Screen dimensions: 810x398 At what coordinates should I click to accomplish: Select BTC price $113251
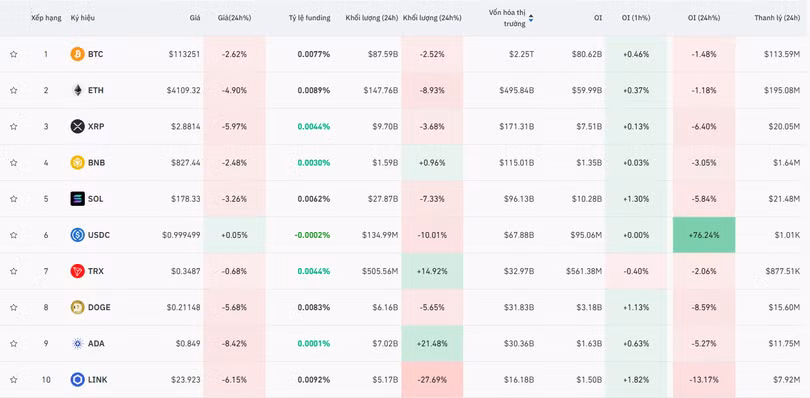click(184, 54)
